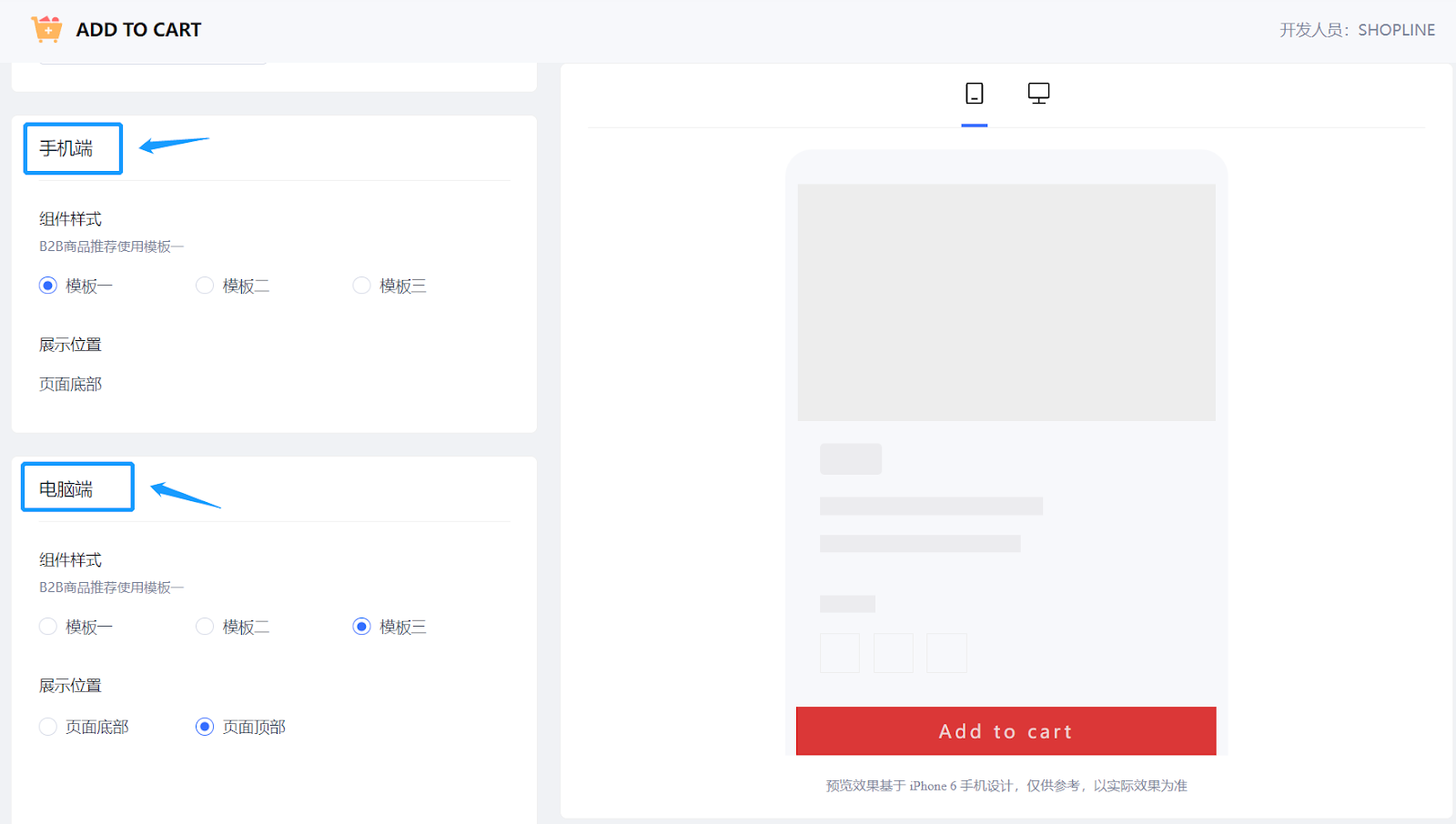Select 模板一 under 手机端 section
The width and height of the screenshot is (1456, 824).
point(48,286)
